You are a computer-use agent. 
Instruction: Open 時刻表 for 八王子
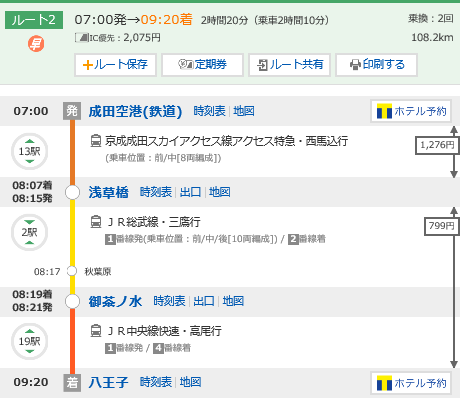tap(156, 382)
